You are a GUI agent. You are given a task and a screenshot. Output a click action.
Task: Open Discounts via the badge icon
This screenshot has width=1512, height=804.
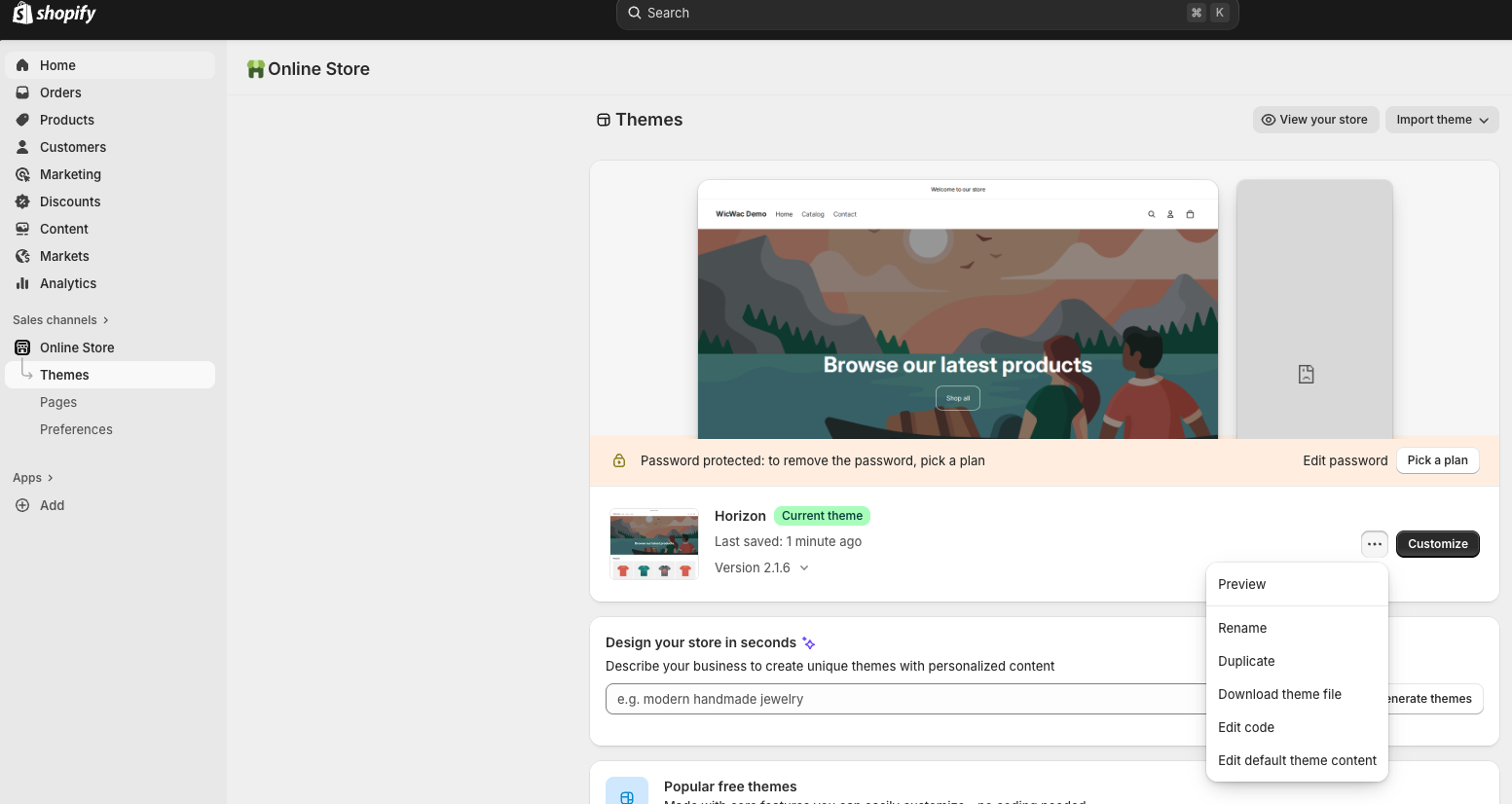coord(22,201)
